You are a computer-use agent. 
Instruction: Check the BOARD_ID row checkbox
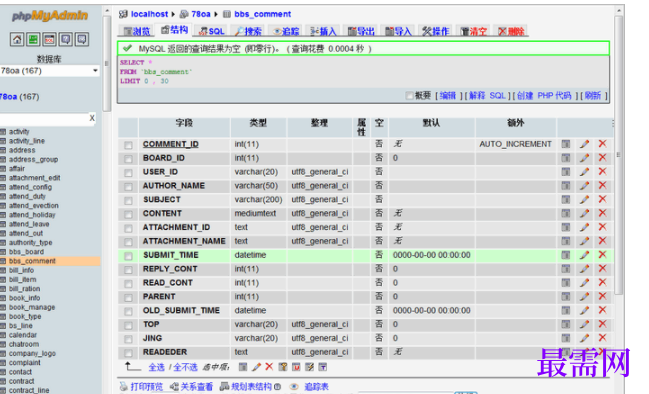(x=128, y=159)
